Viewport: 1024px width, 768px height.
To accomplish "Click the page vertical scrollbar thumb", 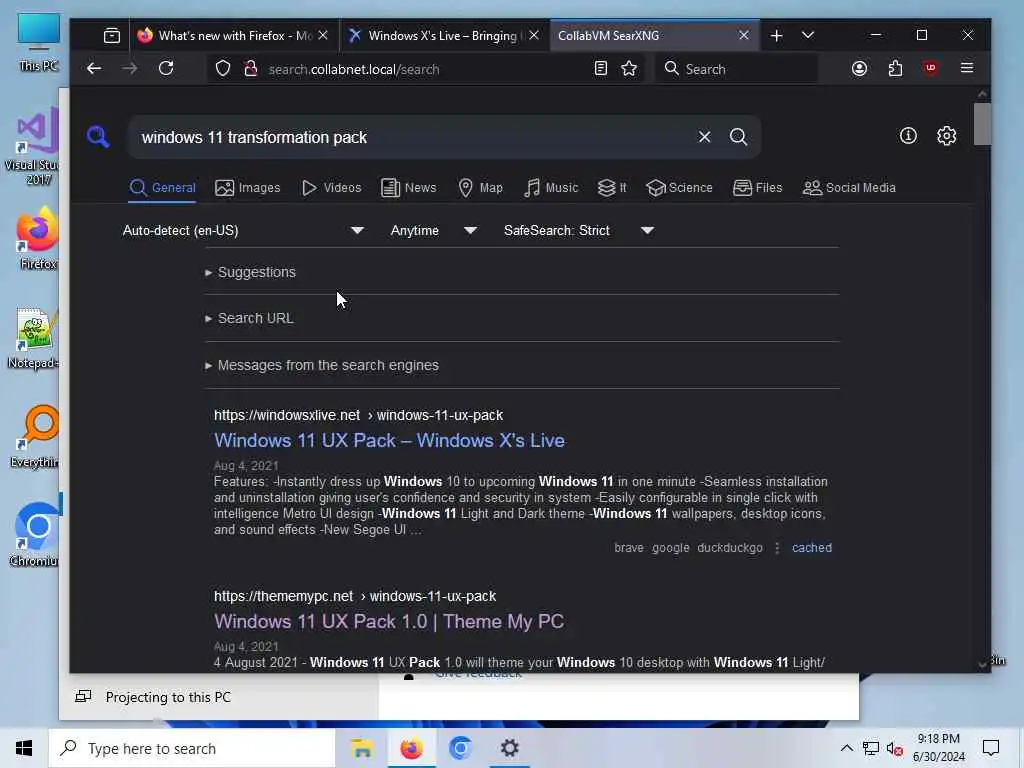I will coord(982,123).
